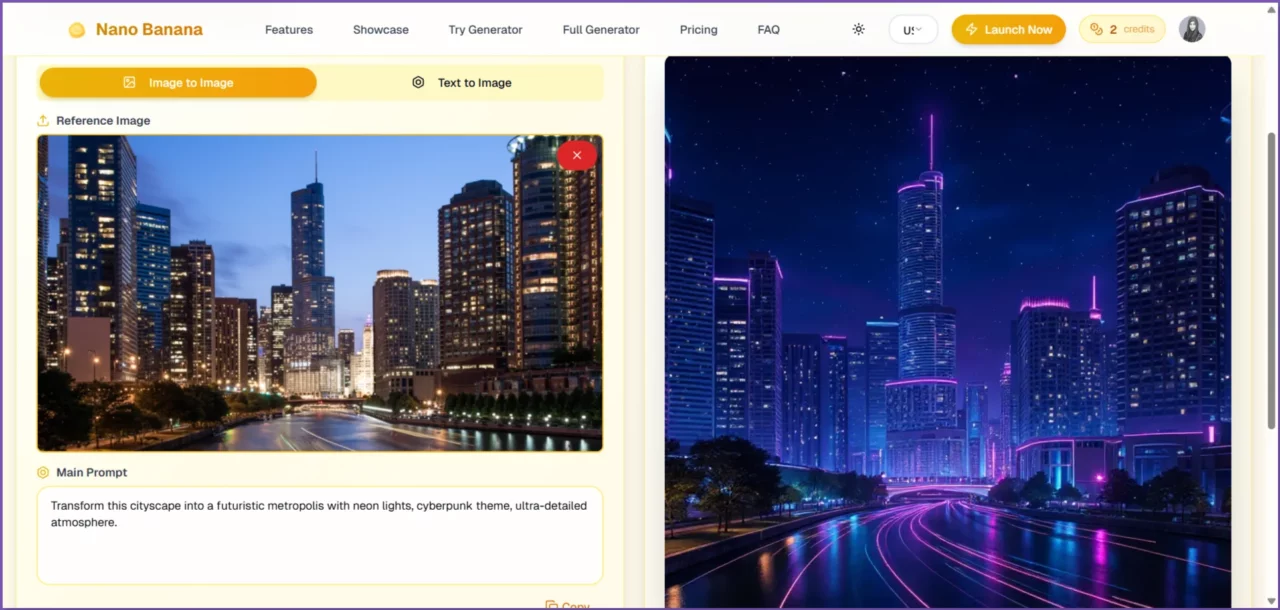Click the Copy icon below the prompt

(x=551, y=605)
